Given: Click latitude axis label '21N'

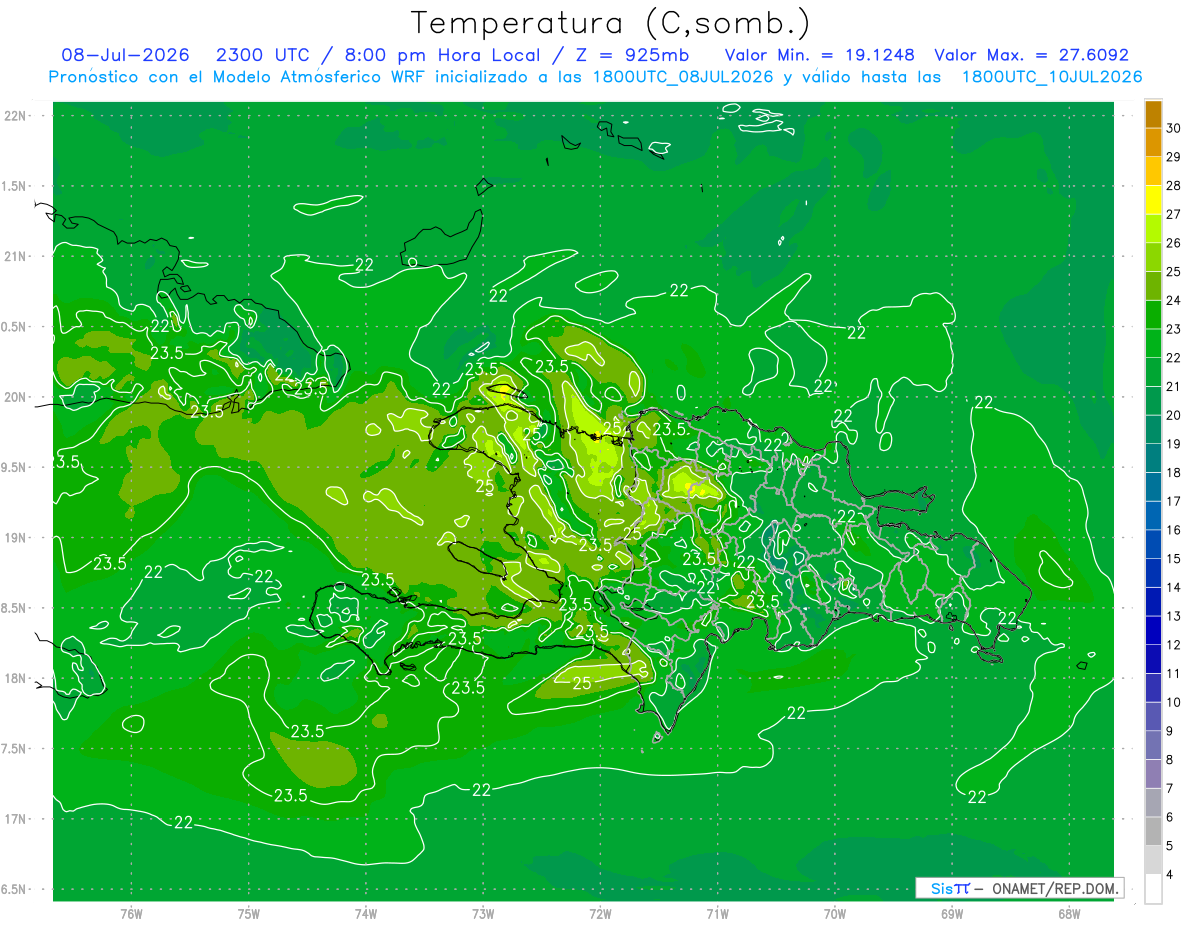Looking at the screenshot, I should pos(17,256).
